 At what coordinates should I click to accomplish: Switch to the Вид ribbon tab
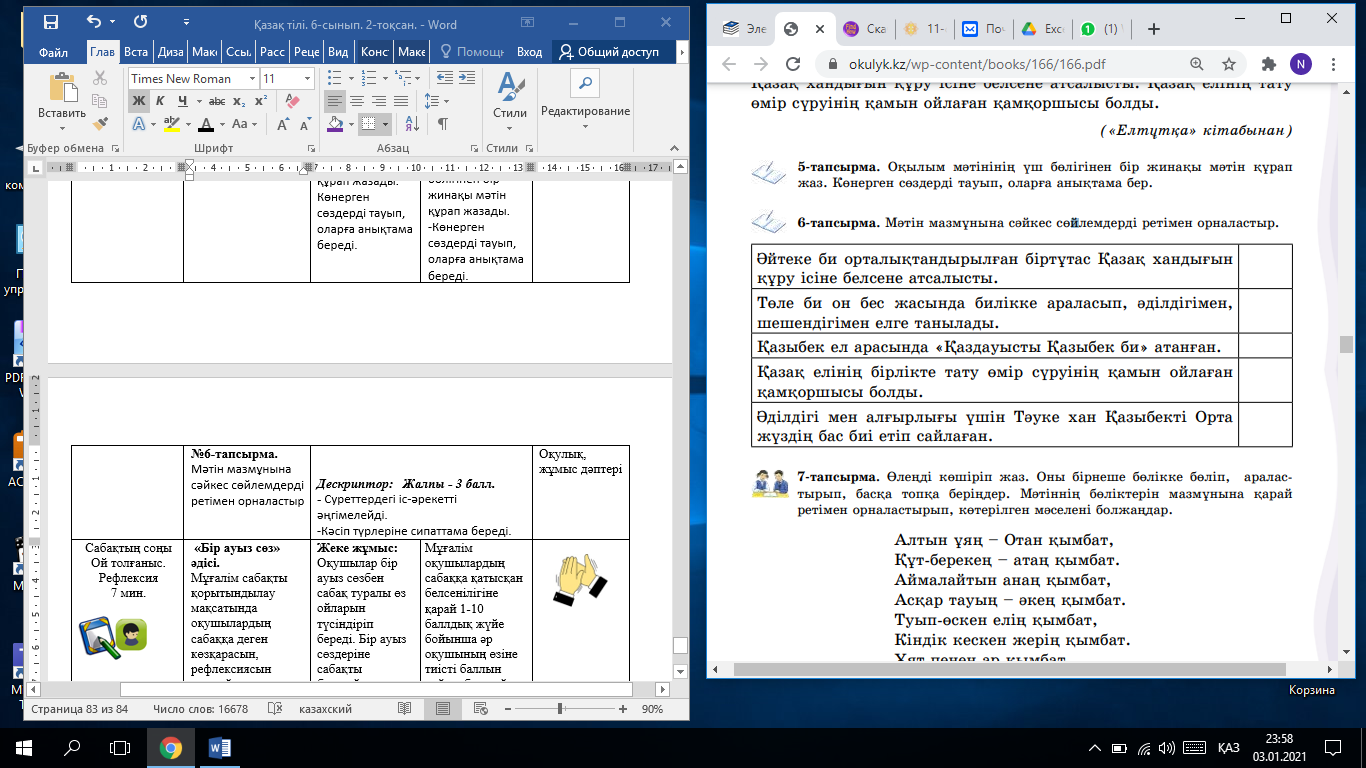coord(338,52)
